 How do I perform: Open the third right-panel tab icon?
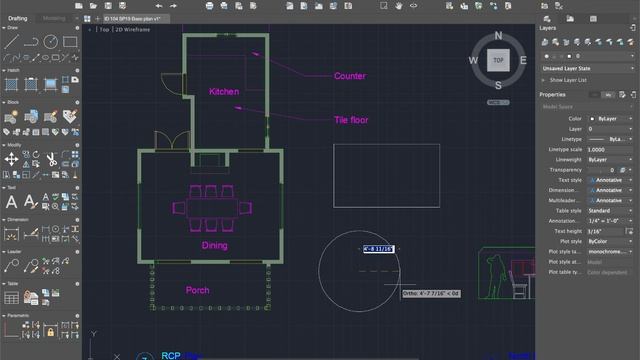tap(593, 19)
